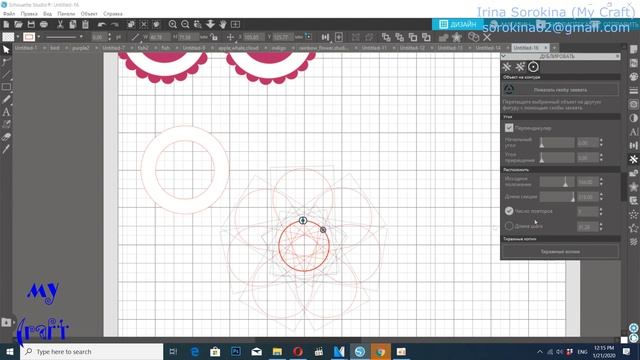Viewport: 640px width, 360px height.
Task: Adjust the Начальный угол value stepper
Action: 601,143
